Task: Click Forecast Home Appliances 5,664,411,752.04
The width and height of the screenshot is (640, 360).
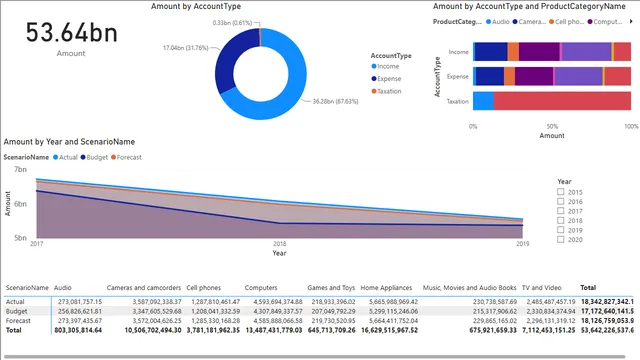Action: (x=393, y=320)
